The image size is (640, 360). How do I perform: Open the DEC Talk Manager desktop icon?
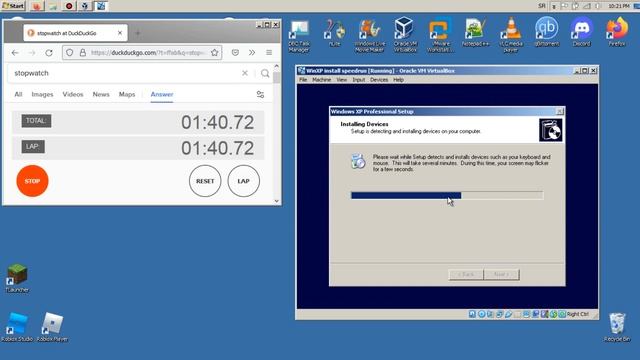299,36
